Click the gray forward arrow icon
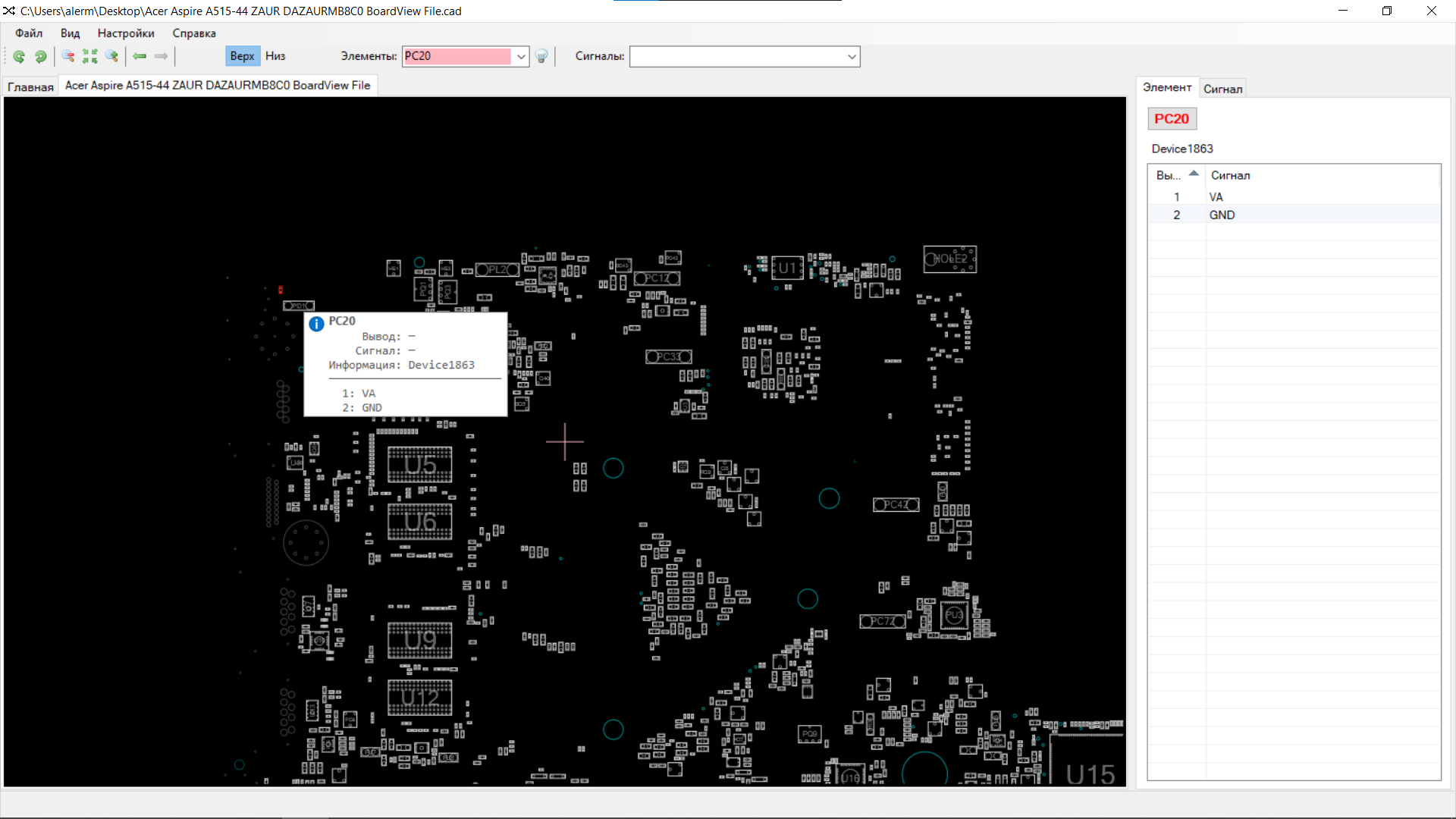1456x819 pixels. pyautogui.click(x=161, y=56)
